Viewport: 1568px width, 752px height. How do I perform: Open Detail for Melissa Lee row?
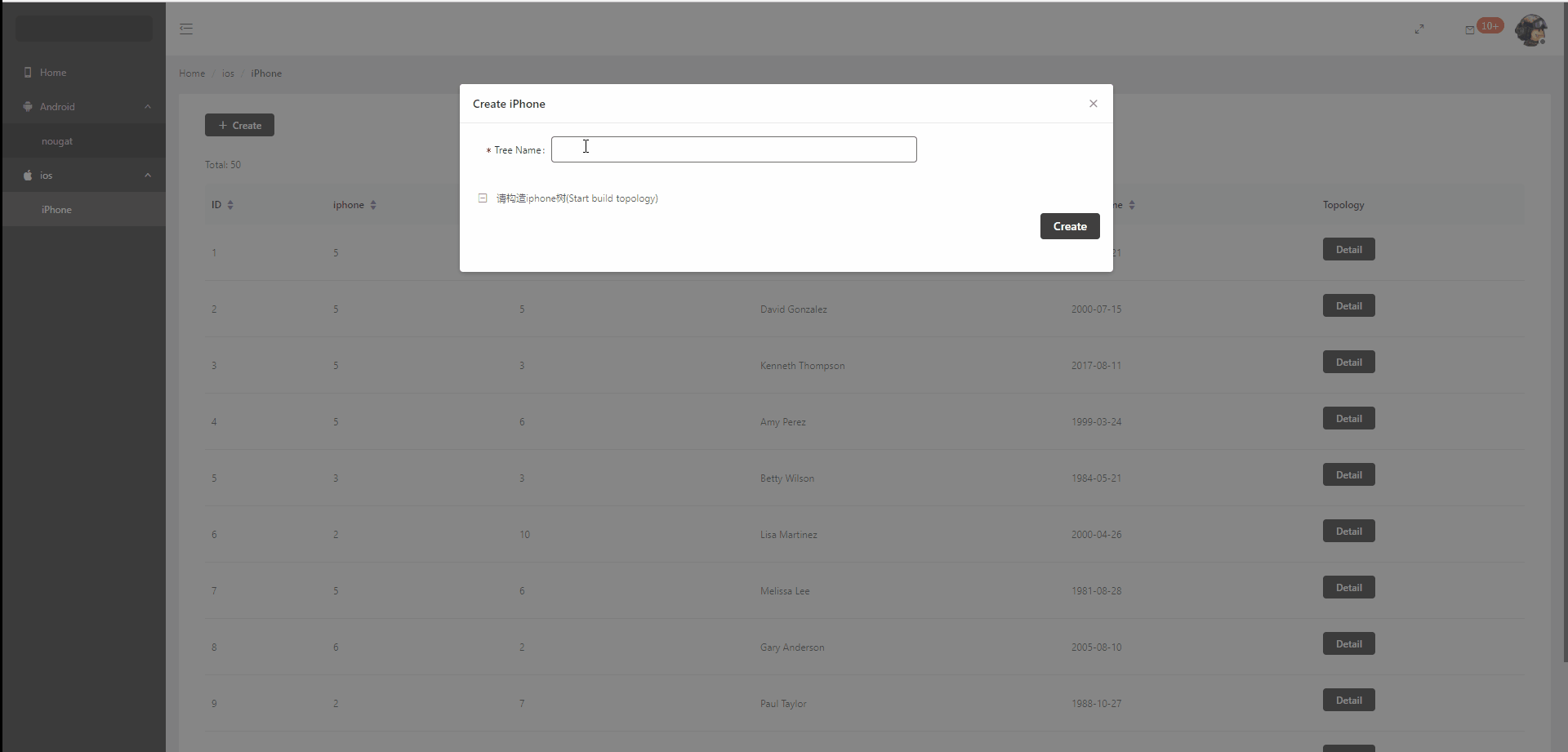click(x=1349, y=588)
